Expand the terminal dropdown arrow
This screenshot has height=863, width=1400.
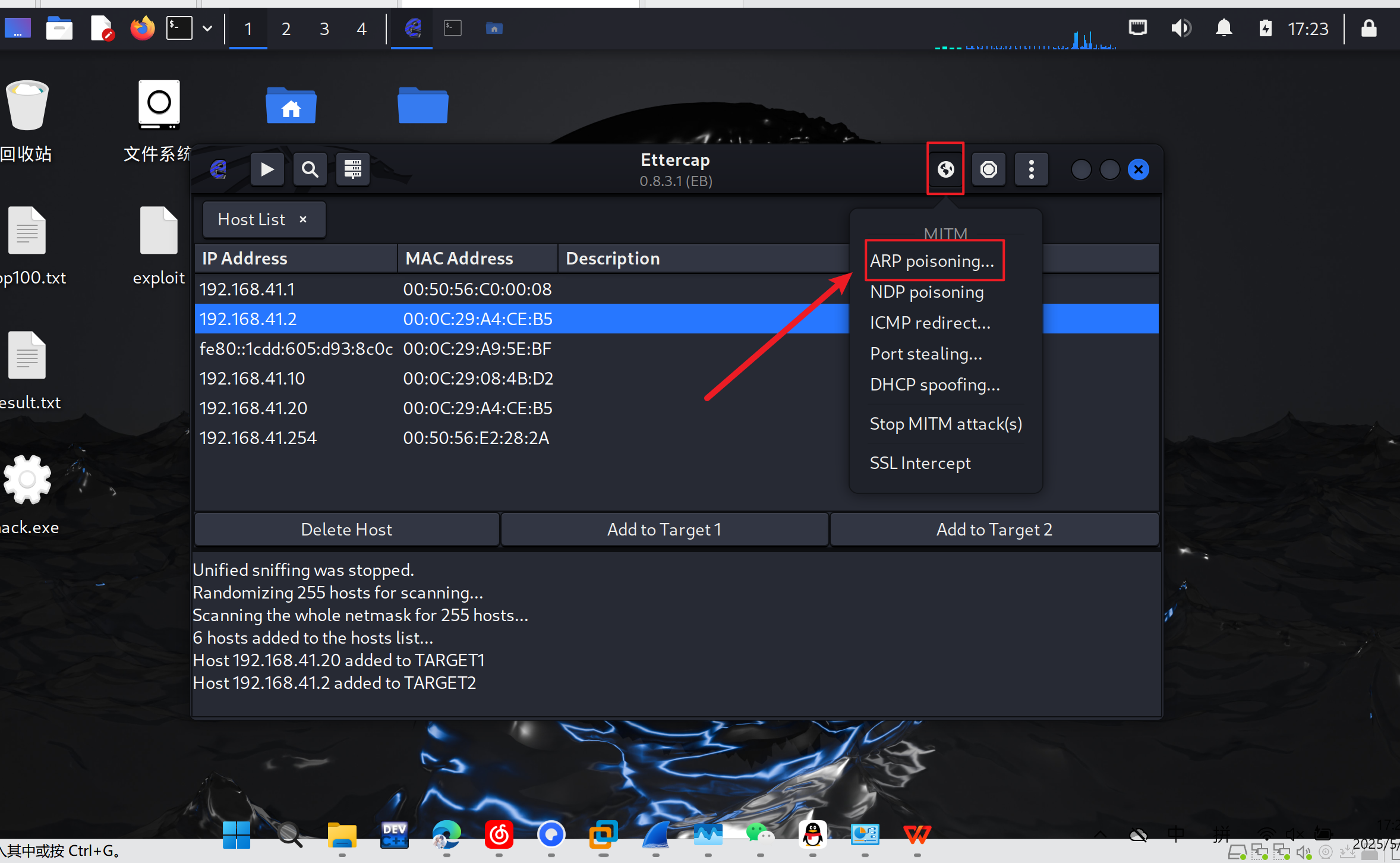point(207,28)
